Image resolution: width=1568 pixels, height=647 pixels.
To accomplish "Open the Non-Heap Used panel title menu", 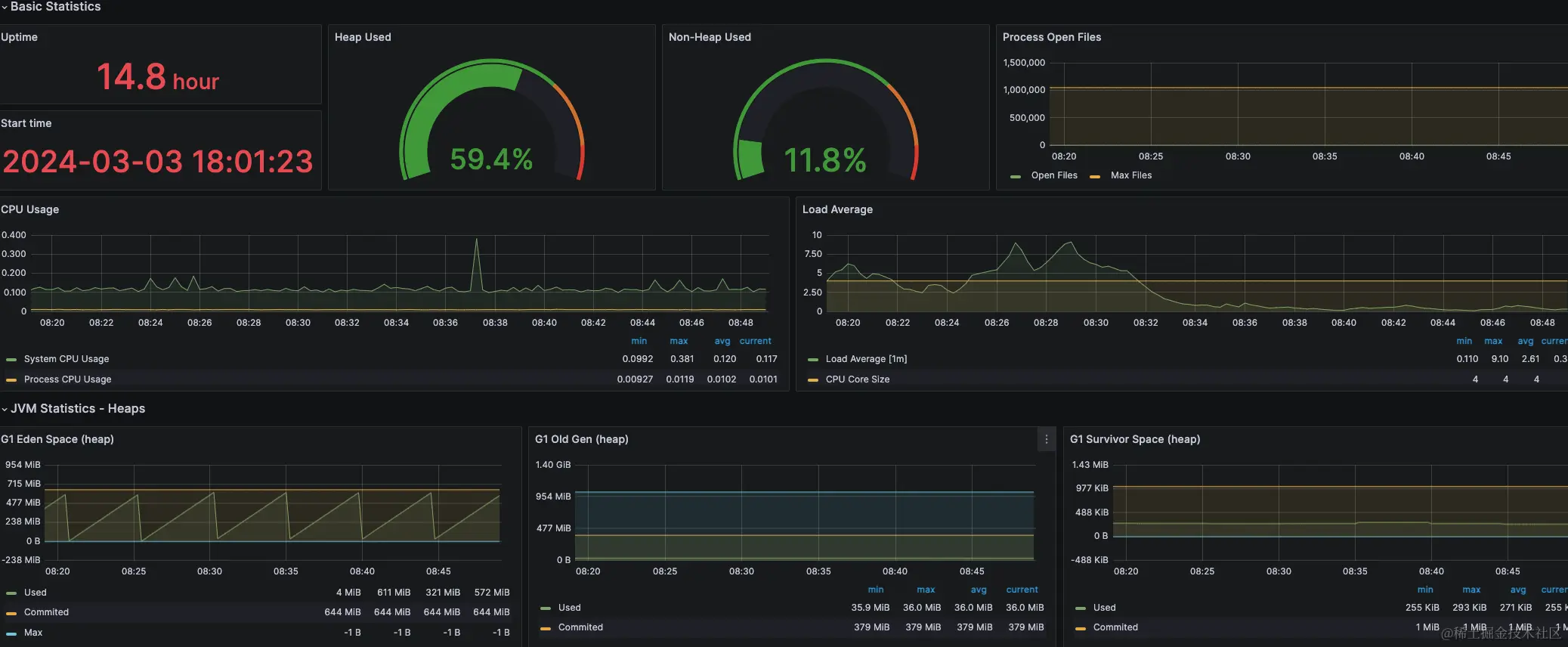I will [x=710, y=37].
